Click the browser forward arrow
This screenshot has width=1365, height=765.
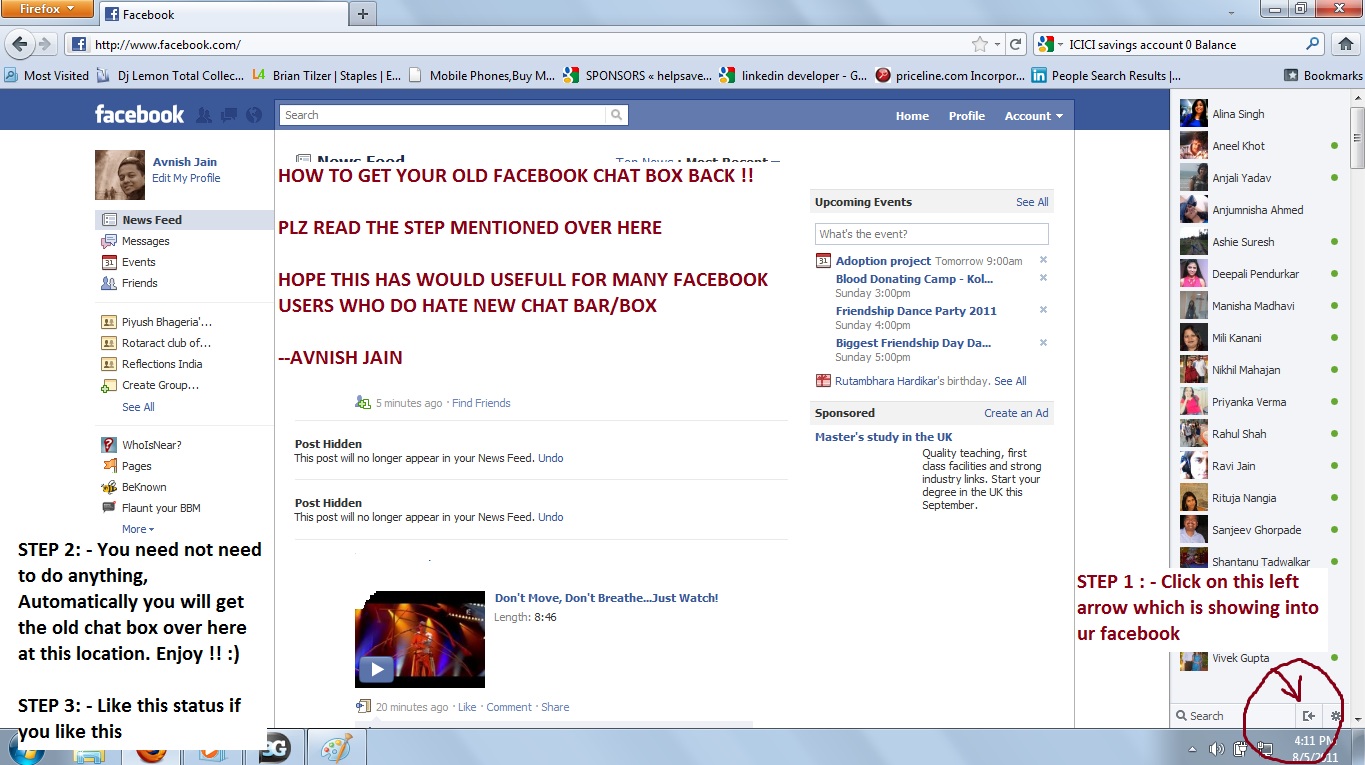[45, 45]
